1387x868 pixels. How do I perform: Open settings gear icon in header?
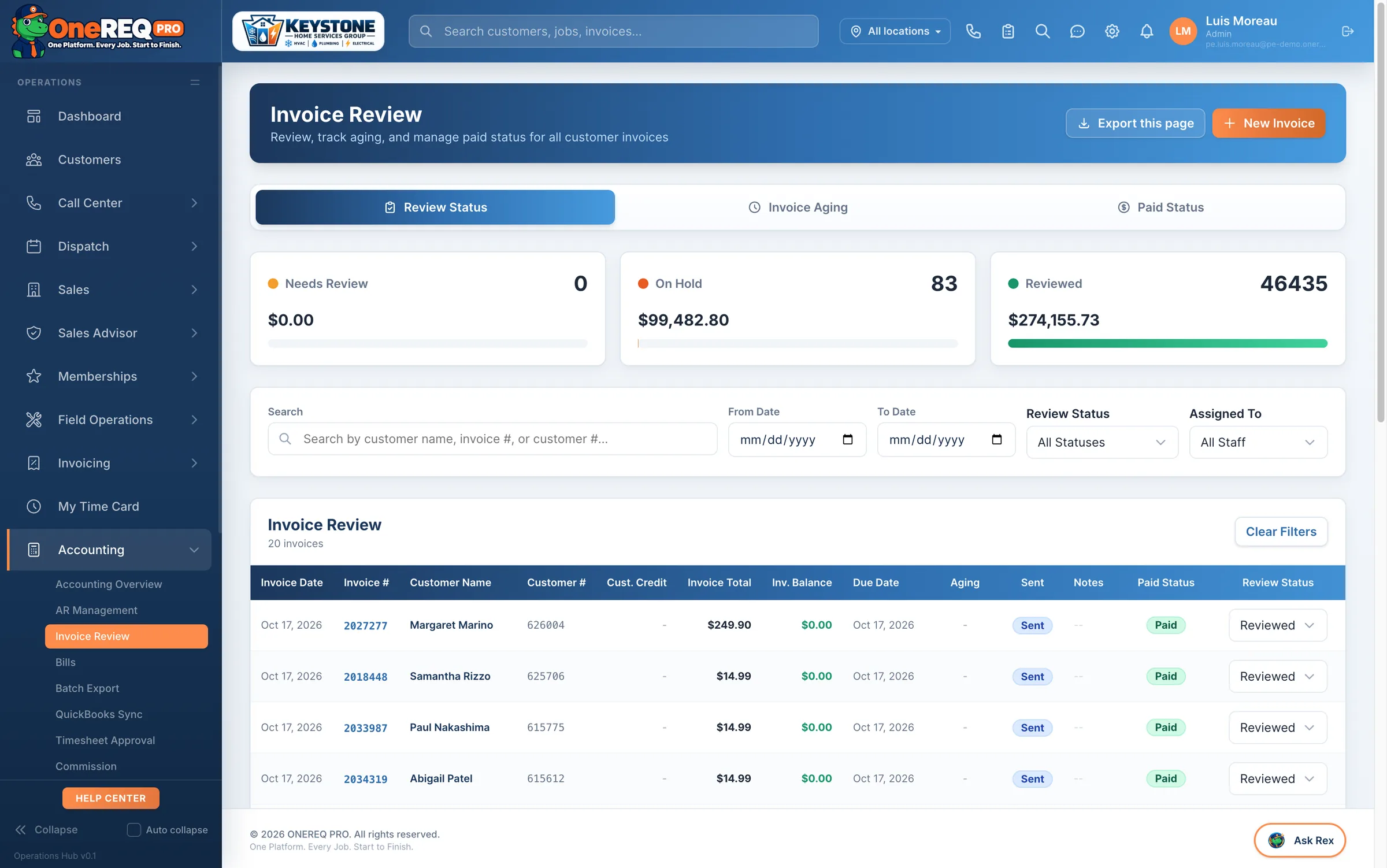[1112, 31]
